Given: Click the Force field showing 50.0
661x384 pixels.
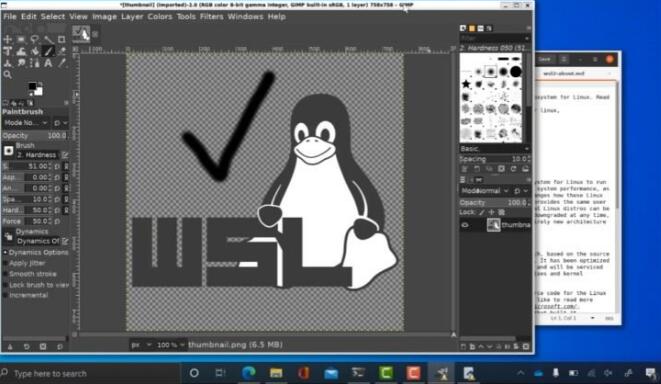Looking at the screenshot, I should click(x=26, y=221).
